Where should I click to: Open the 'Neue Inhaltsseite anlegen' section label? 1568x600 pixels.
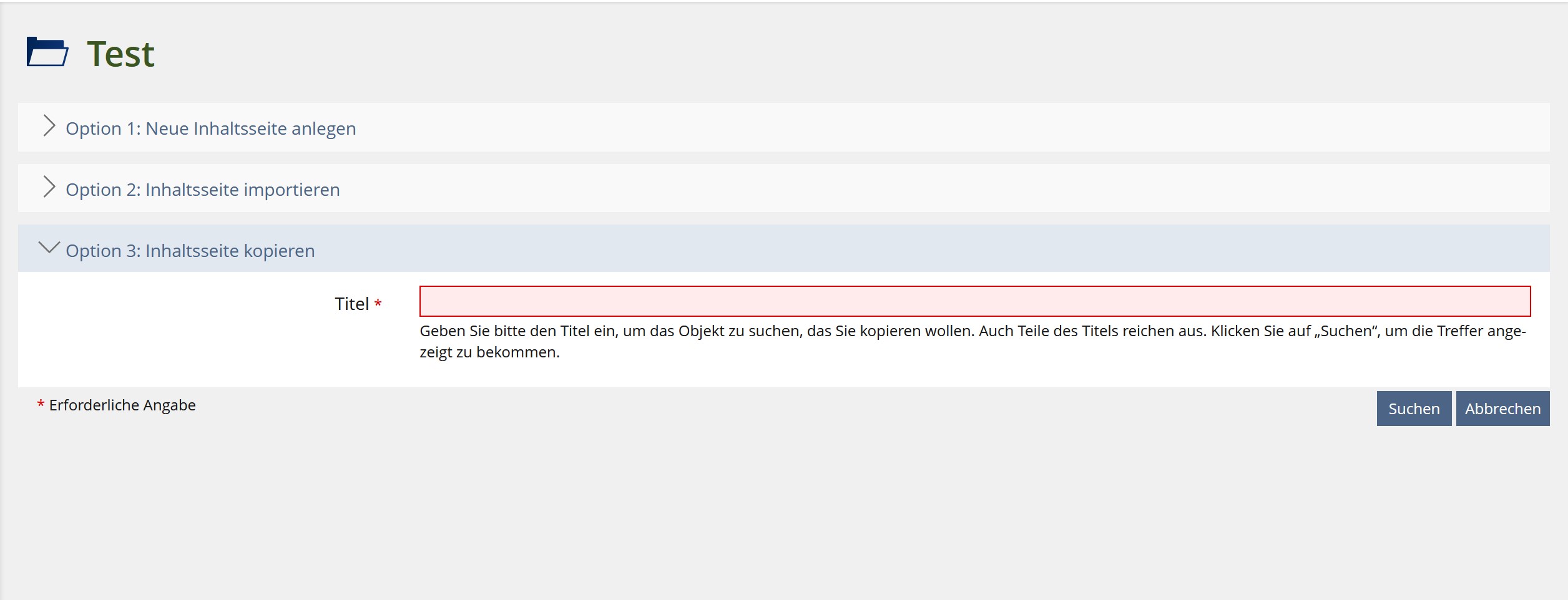[211, 128]
